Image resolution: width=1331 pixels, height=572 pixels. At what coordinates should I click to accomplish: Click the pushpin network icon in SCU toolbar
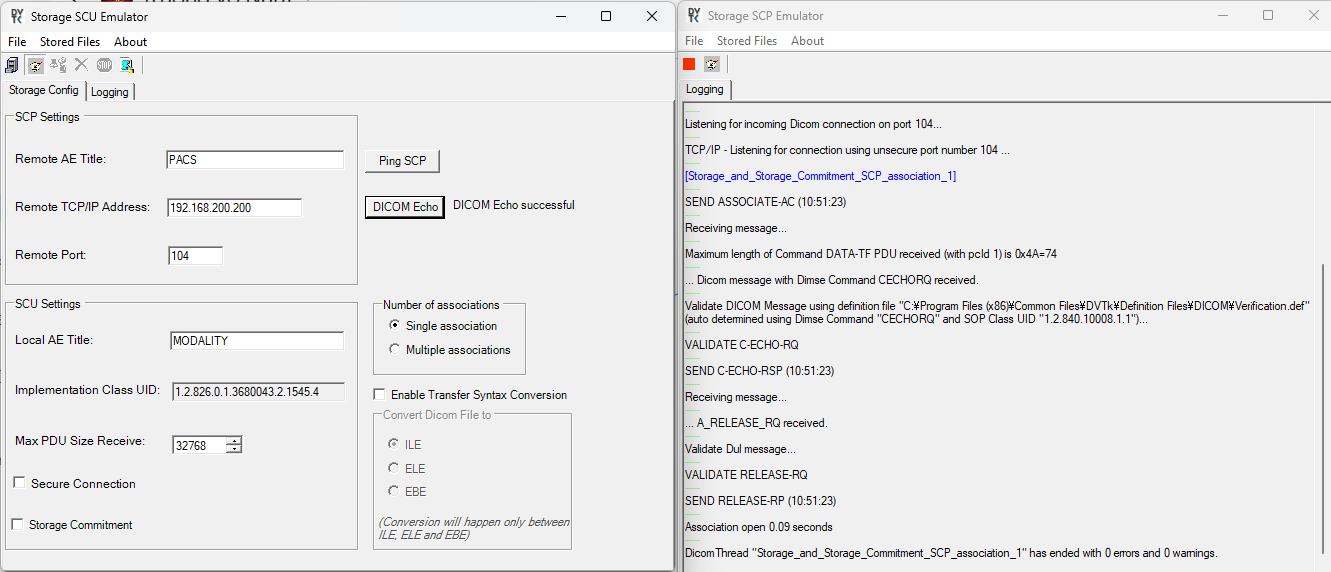58,65
